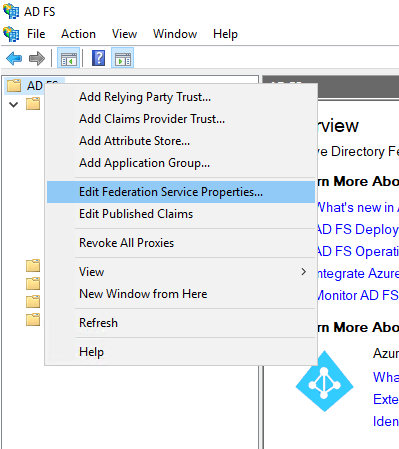Click the AD FS title bar app icon

(x=11, y=11)
